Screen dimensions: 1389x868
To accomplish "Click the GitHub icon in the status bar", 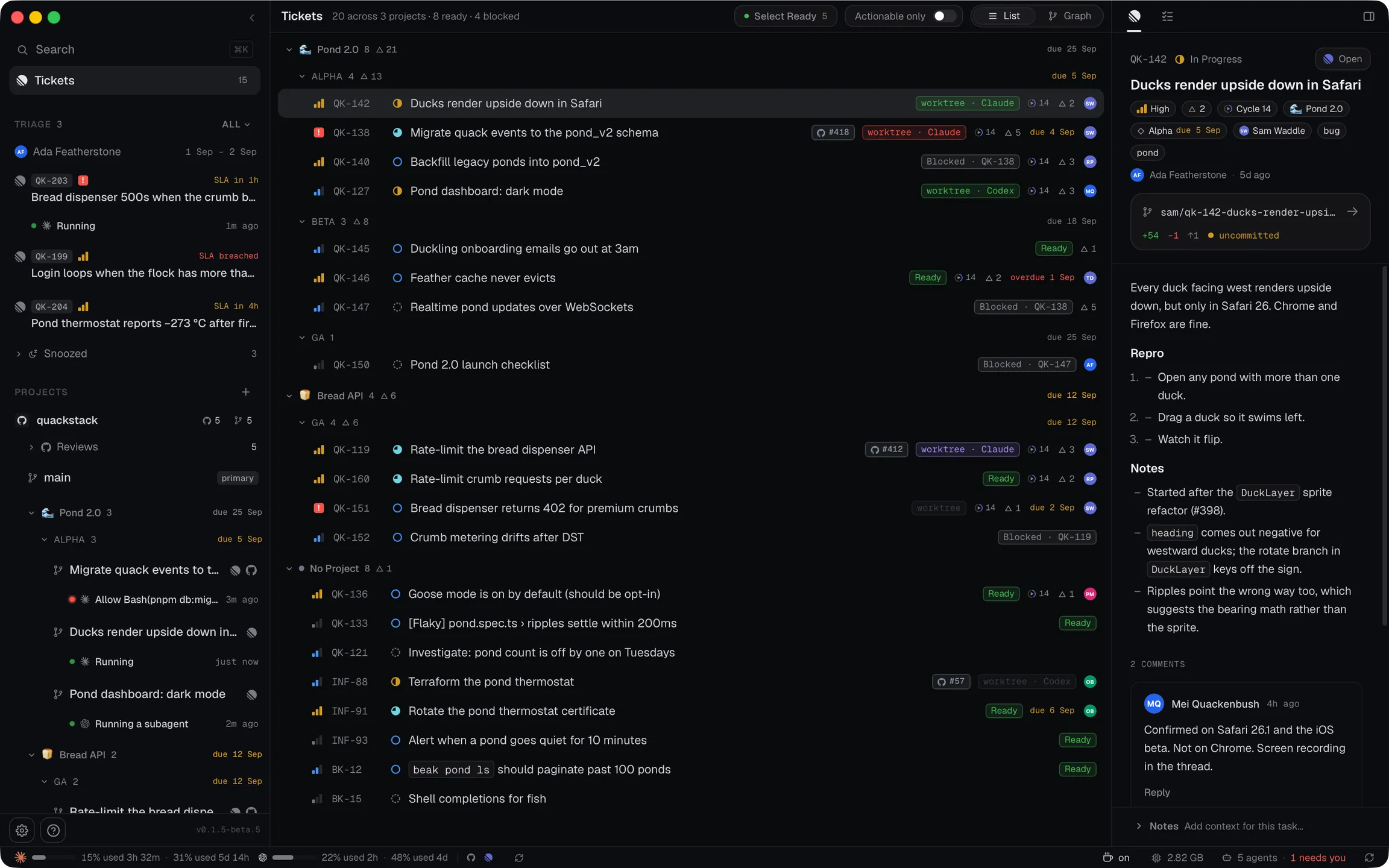I will tap(471, 857).
